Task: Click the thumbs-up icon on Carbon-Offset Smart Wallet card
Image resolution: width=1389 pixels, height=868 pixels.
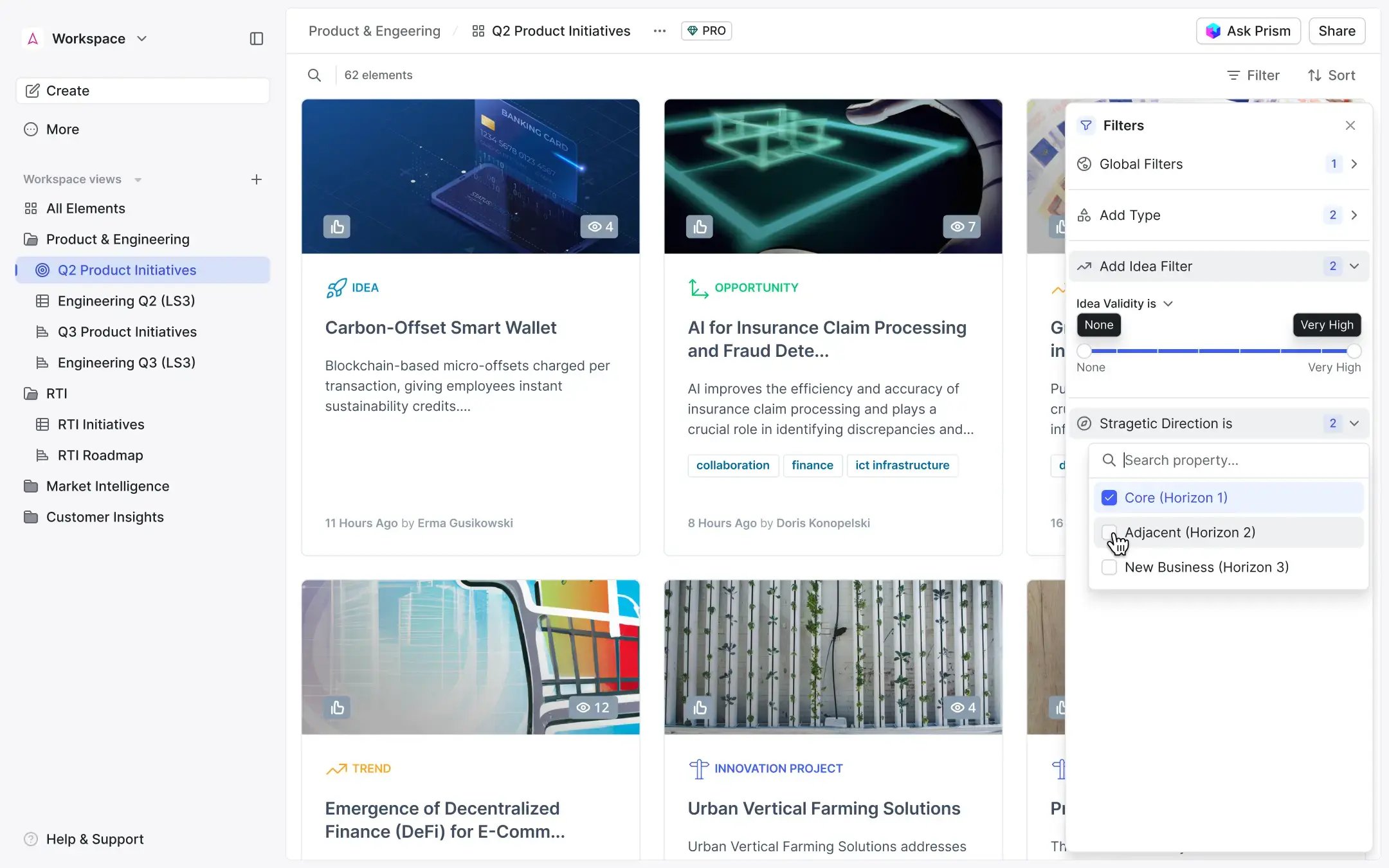Action: point(337,226)
